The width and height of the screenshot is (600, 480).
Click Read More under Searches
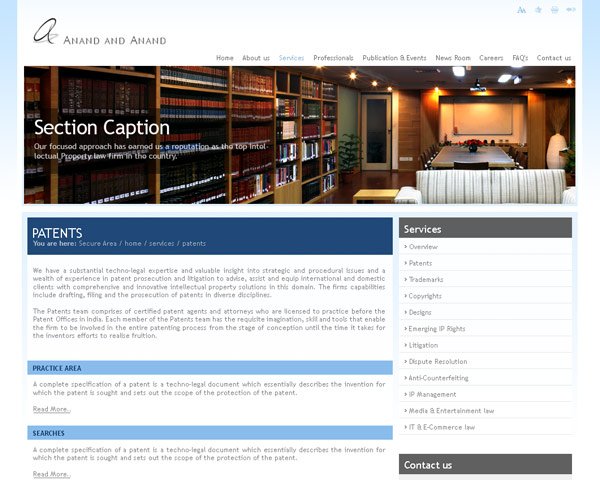51,474
